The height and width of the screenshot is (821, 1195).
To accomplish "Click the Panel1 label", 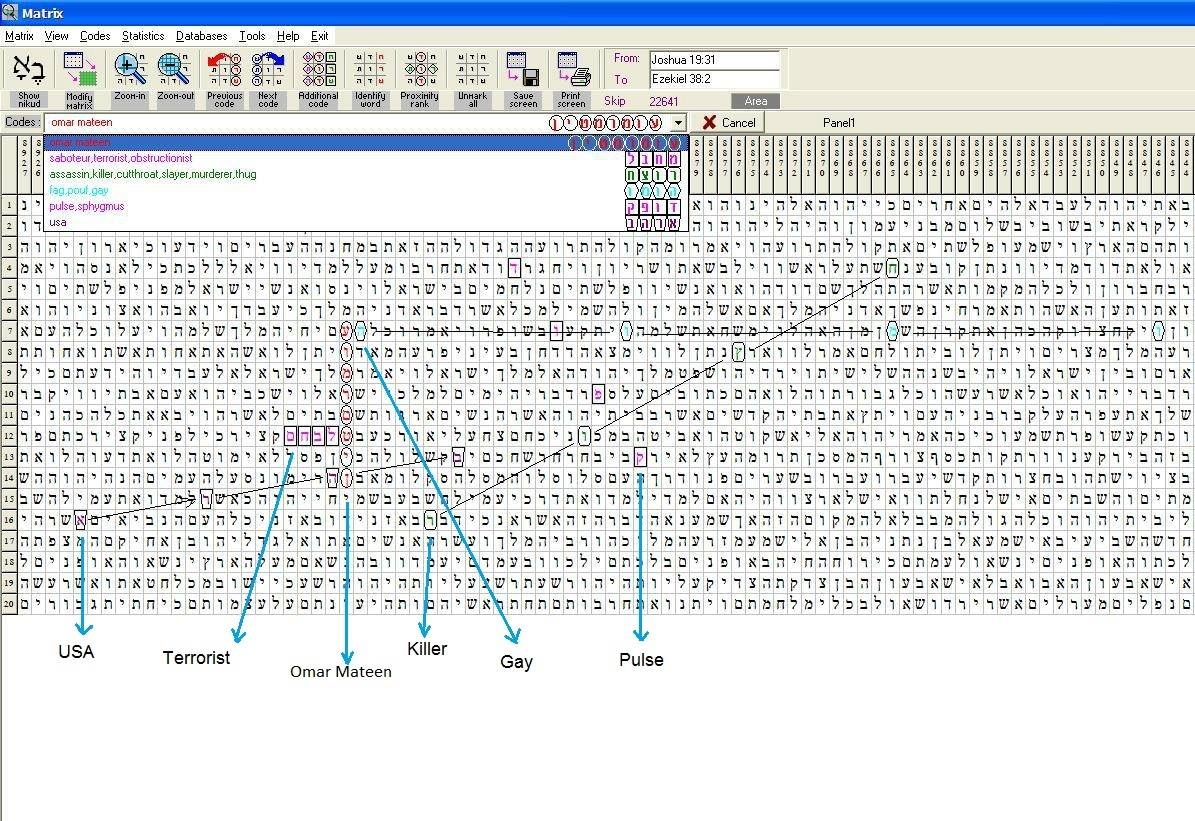I will [x=839, y=123].
